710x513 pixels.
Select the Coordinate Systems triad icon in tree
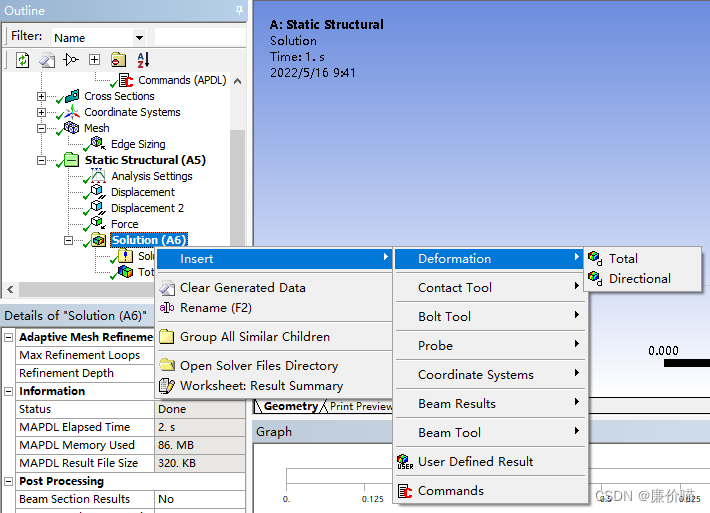72,112
